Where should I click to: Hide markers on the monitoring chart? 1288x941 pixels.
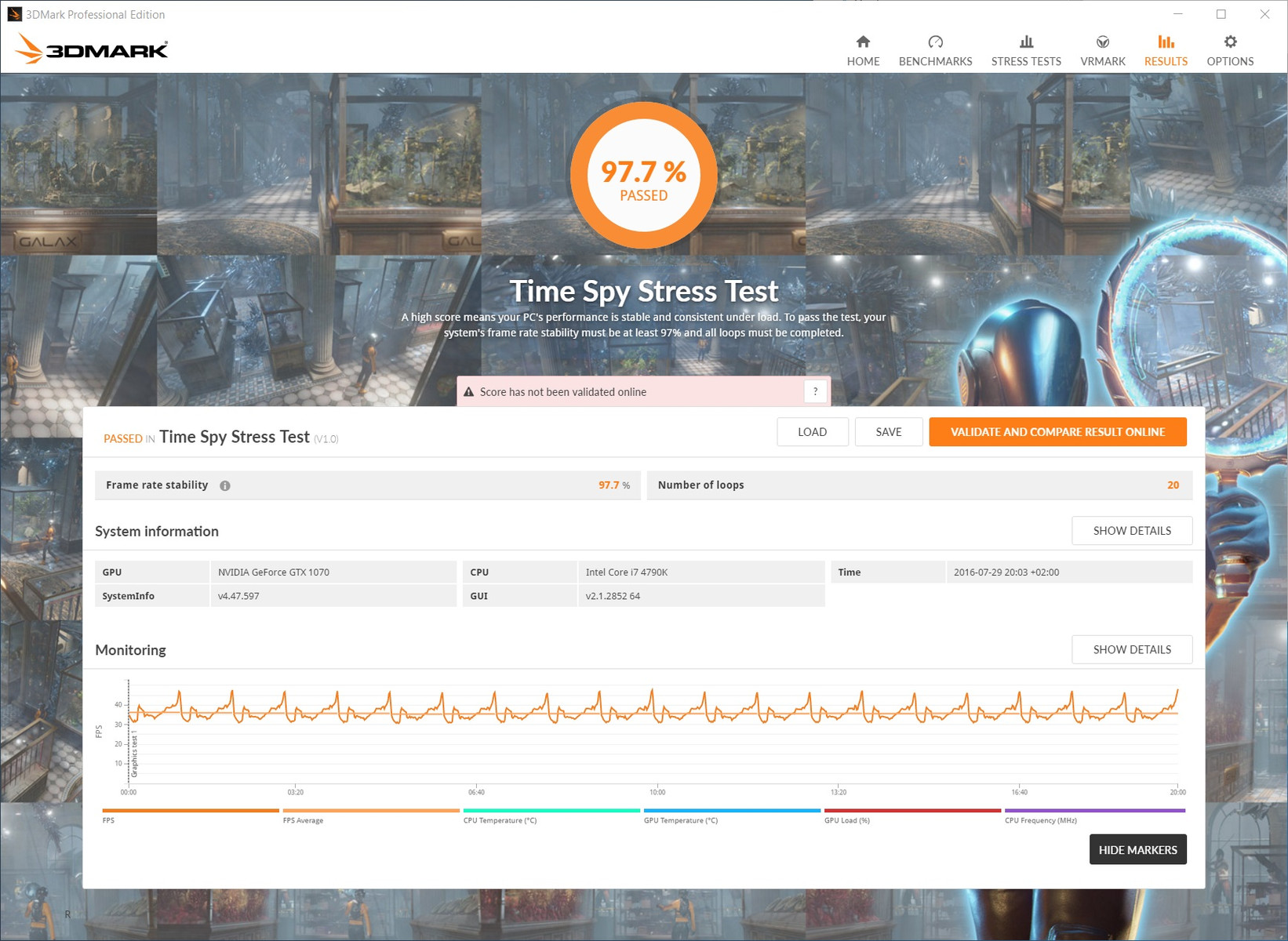tap(1137, 850)
